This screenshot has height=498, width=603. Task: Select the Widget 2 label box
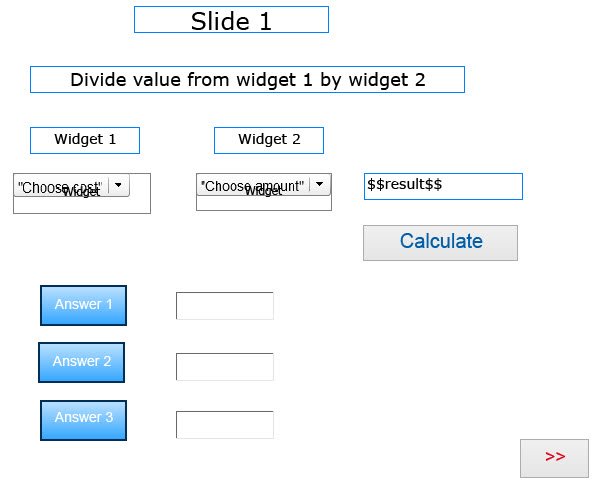click(269, 140)
